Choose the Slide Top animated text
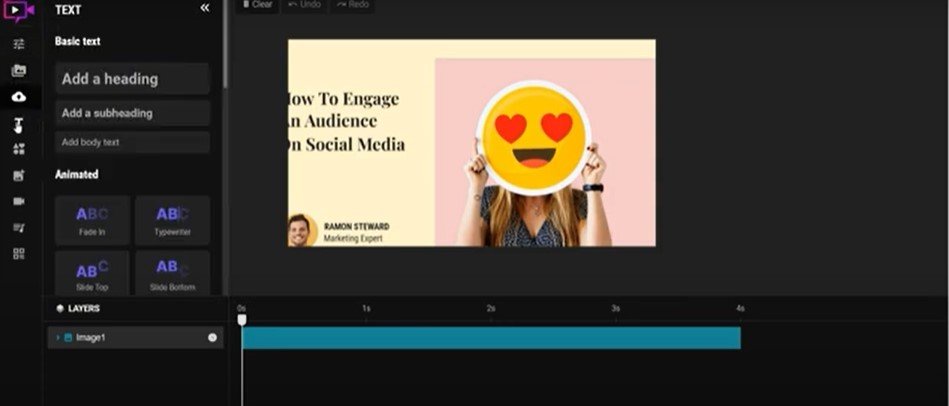Image resolution: width=949 pixels, height=406 pixels. pos(92,273)
